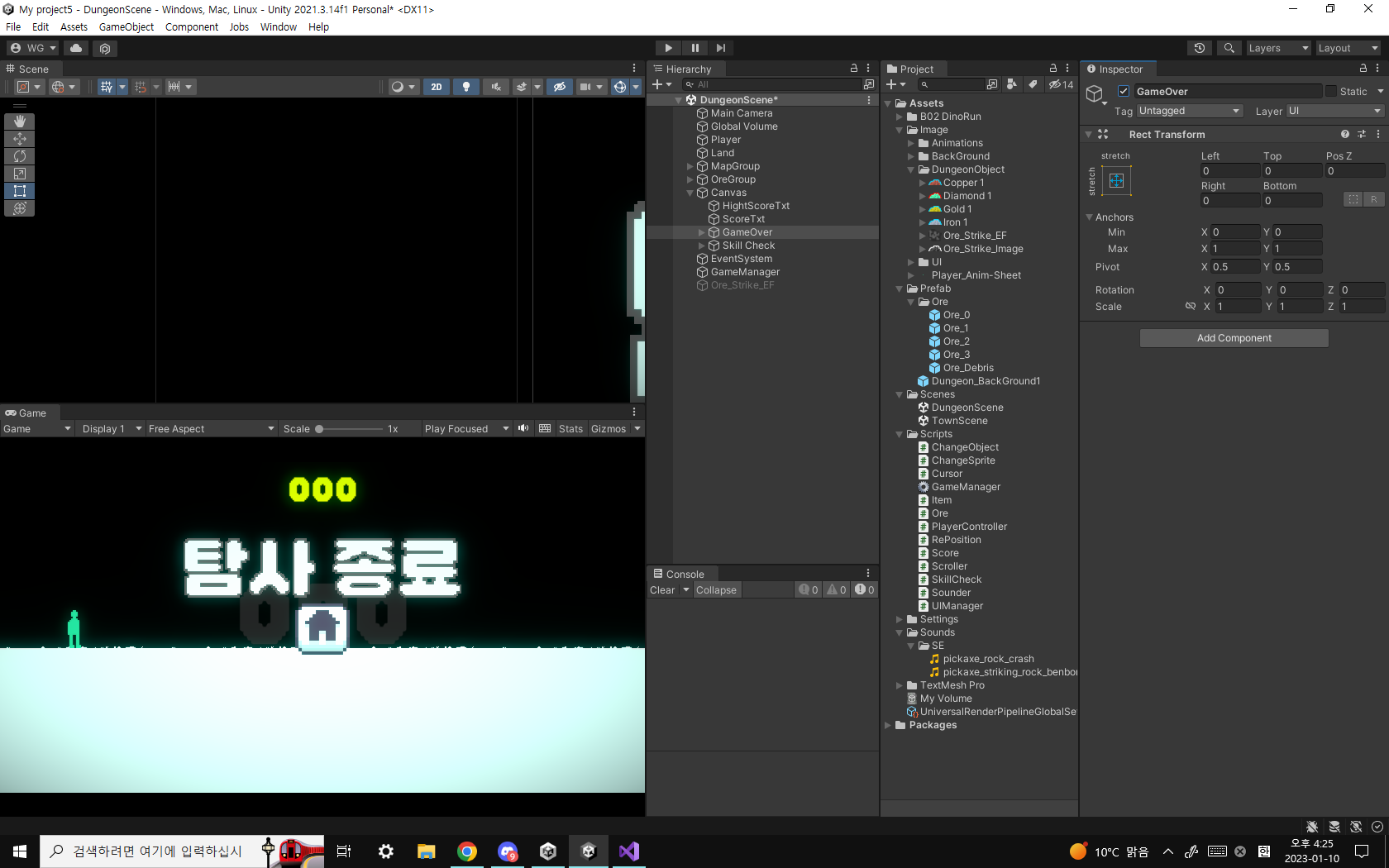Mute audio in Game view
This screenshot has width=1389, height=868.
(523, 429)
